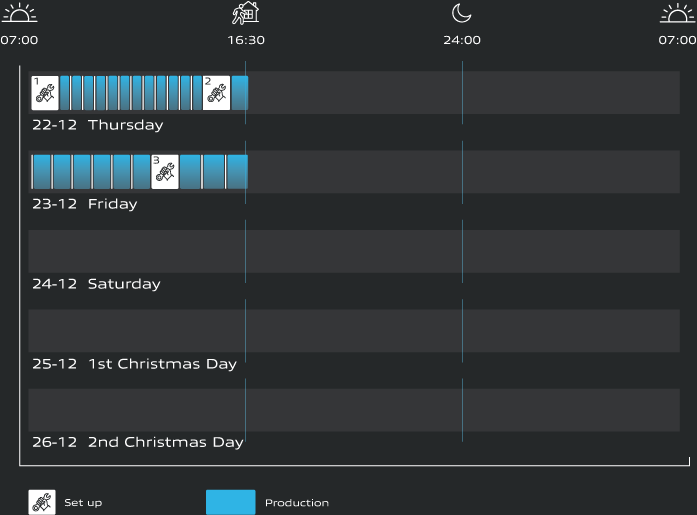Image resolution: width=697 pixels, height=515 pixels.
Task: Click the Production legend color swatch
Action: point(231,502)
